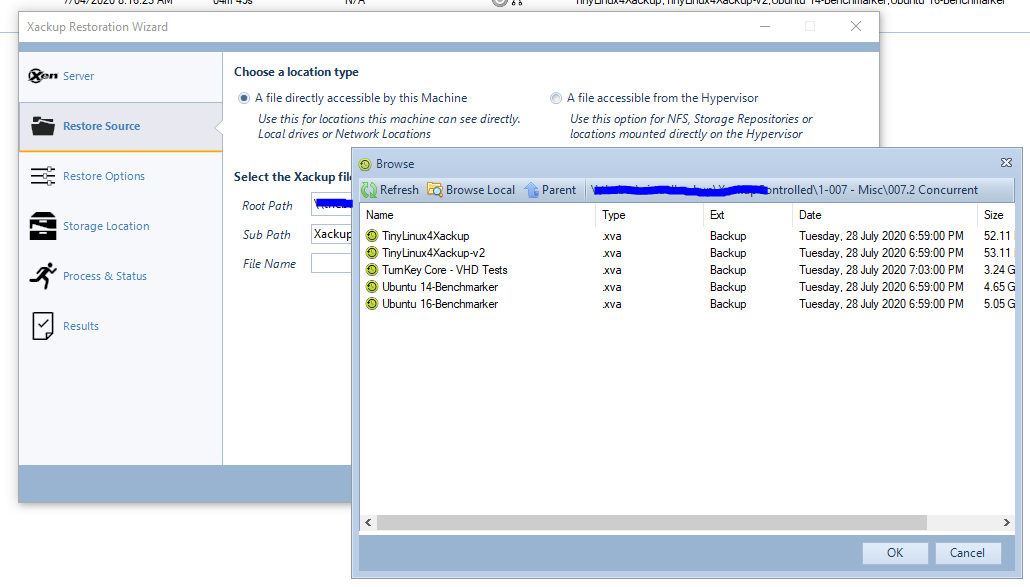The width and height of the screenshot is (1030, 587).
Task: Sort list by Type column header
Action: click(650, 215)
